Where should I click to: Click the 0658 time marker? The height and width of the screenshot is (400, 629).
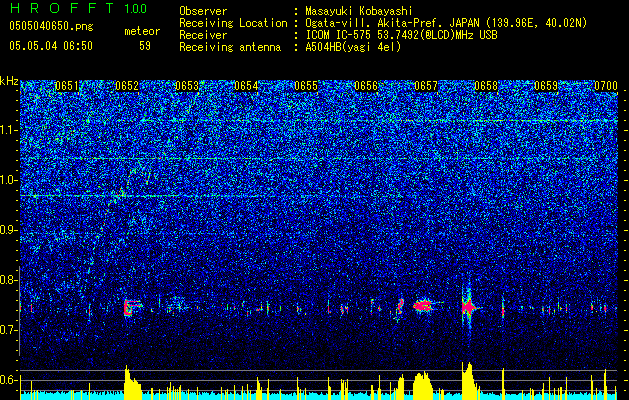(x=486, y=86)
